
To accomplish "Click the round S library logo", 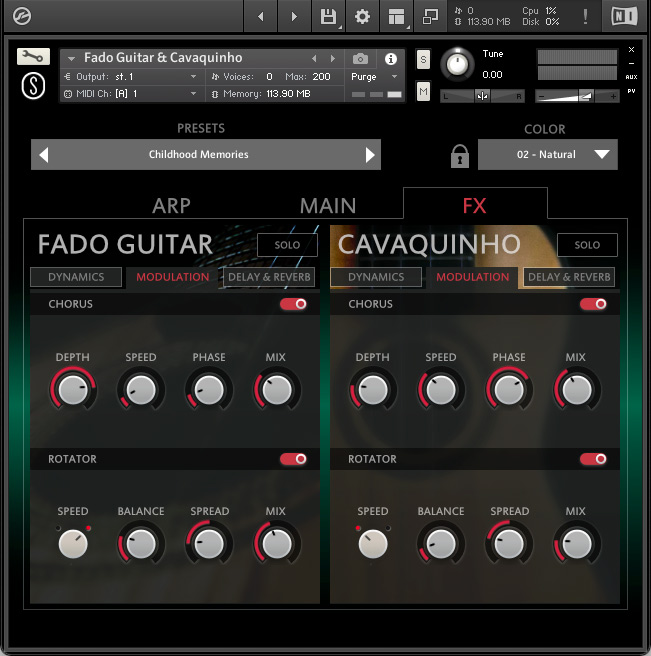I will click(x=33, y=86).
